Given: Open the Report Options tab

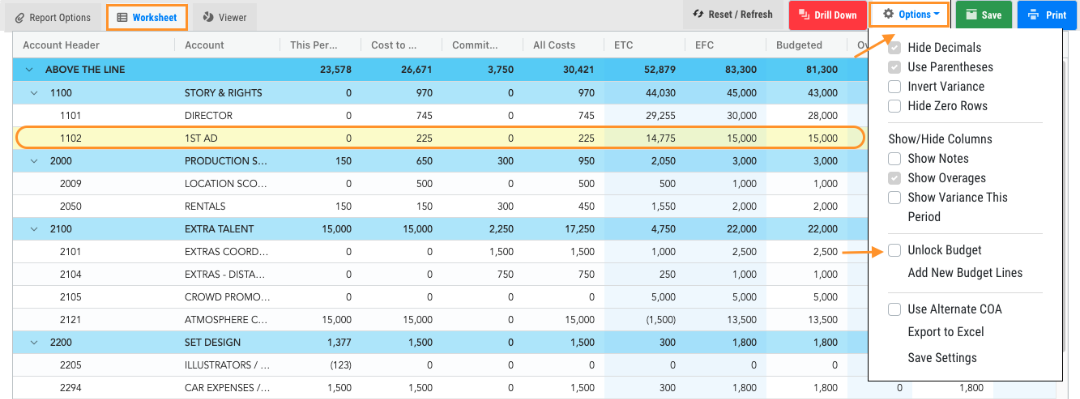Looking at the screenshot, I should [52, 17].
